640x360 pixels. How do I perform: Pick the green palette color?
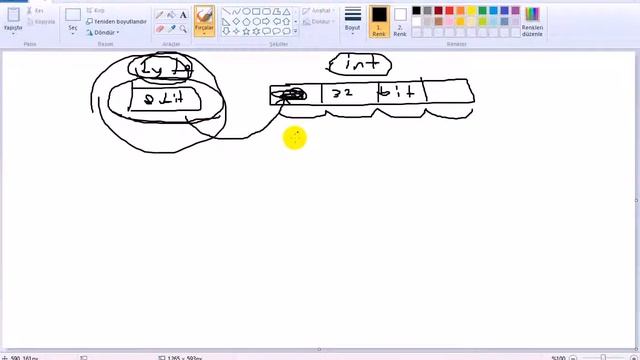[x=483, y=11]
